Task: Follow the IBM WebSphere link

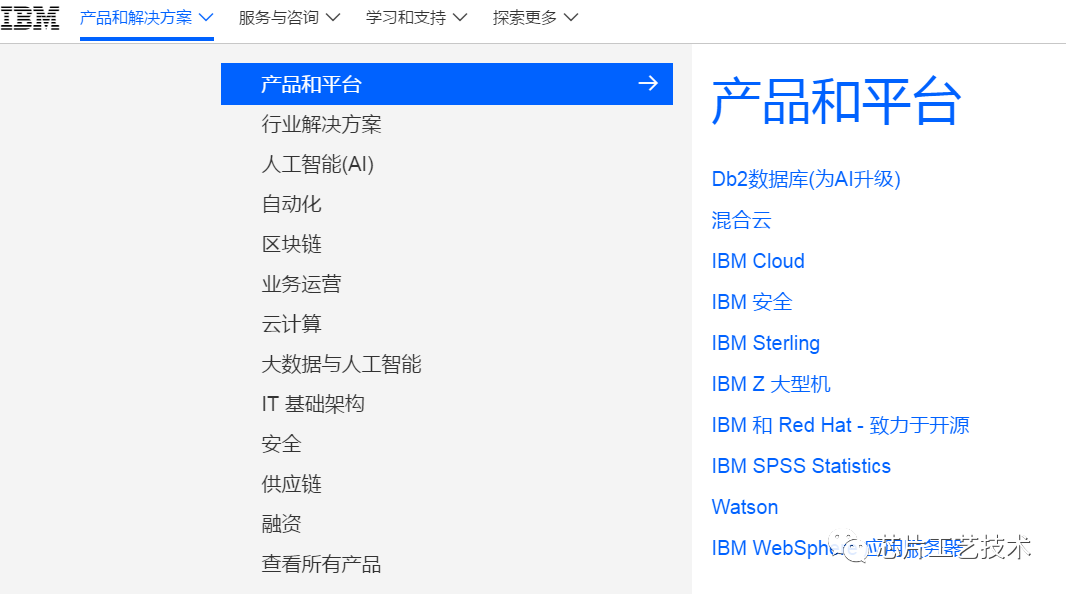Action: (836, 548)
